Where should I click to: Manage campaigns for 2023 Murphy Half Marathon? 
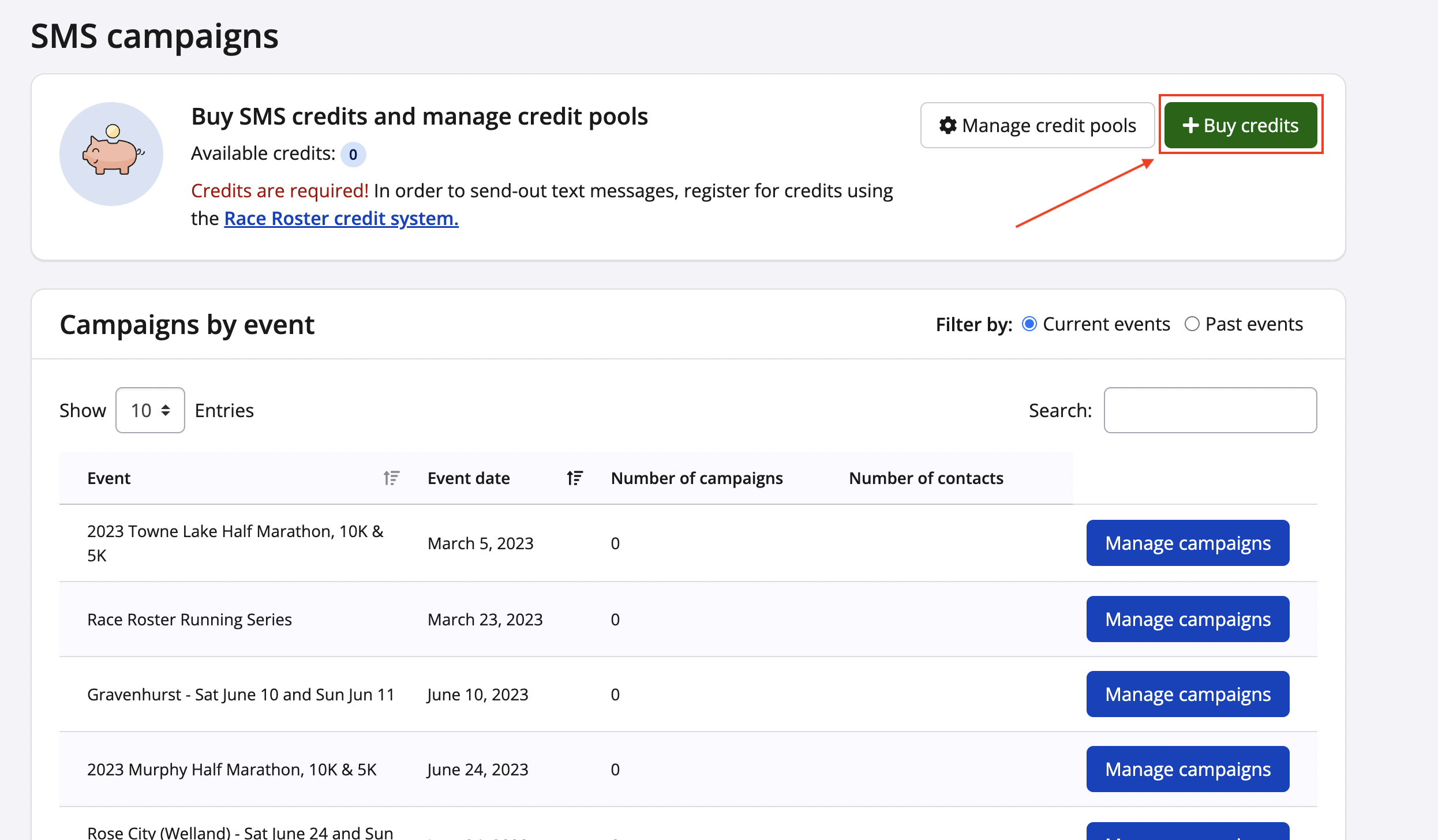pyautogui.click(x=1188, y=769)
